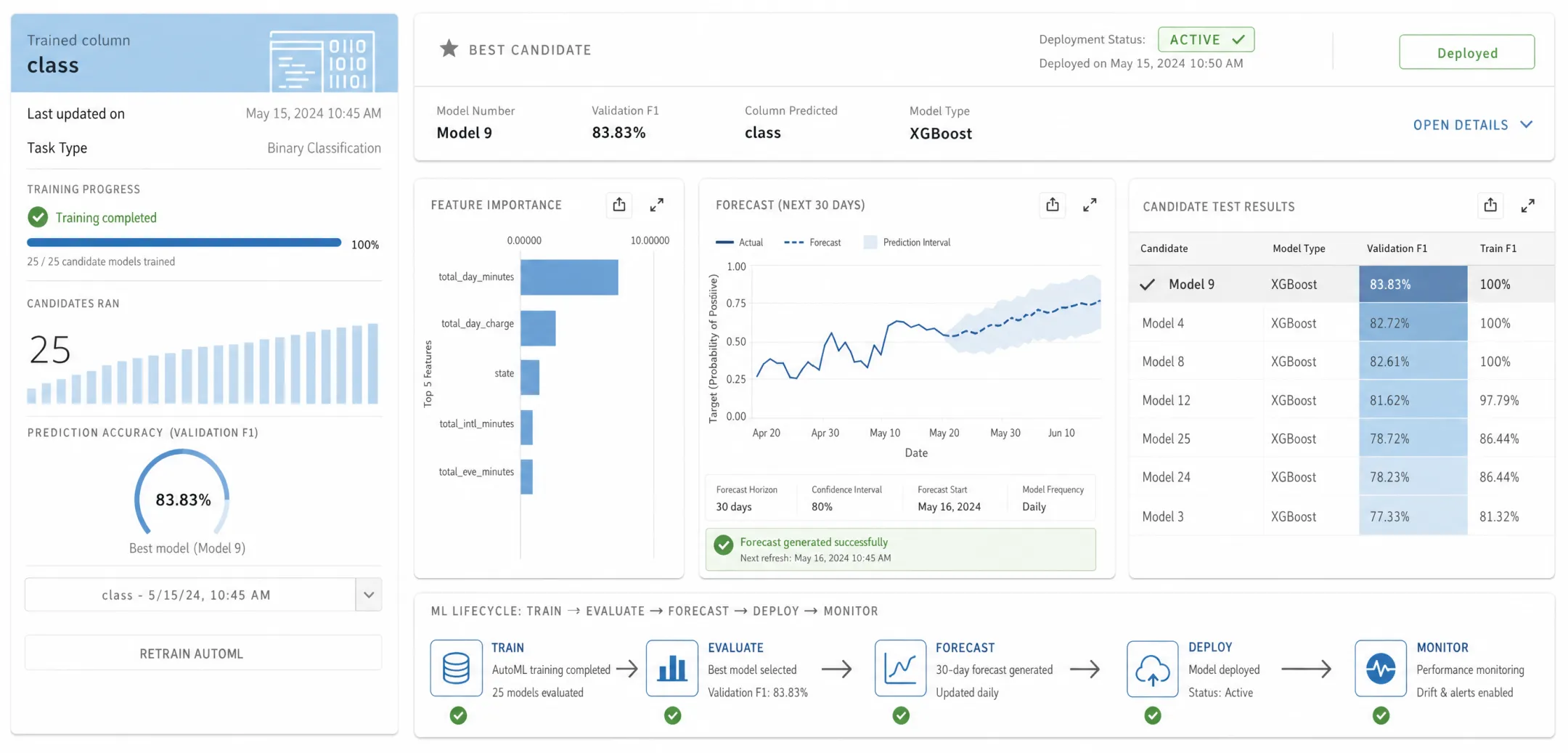Click the total_day_minutes importance bar

coord(569,277)
